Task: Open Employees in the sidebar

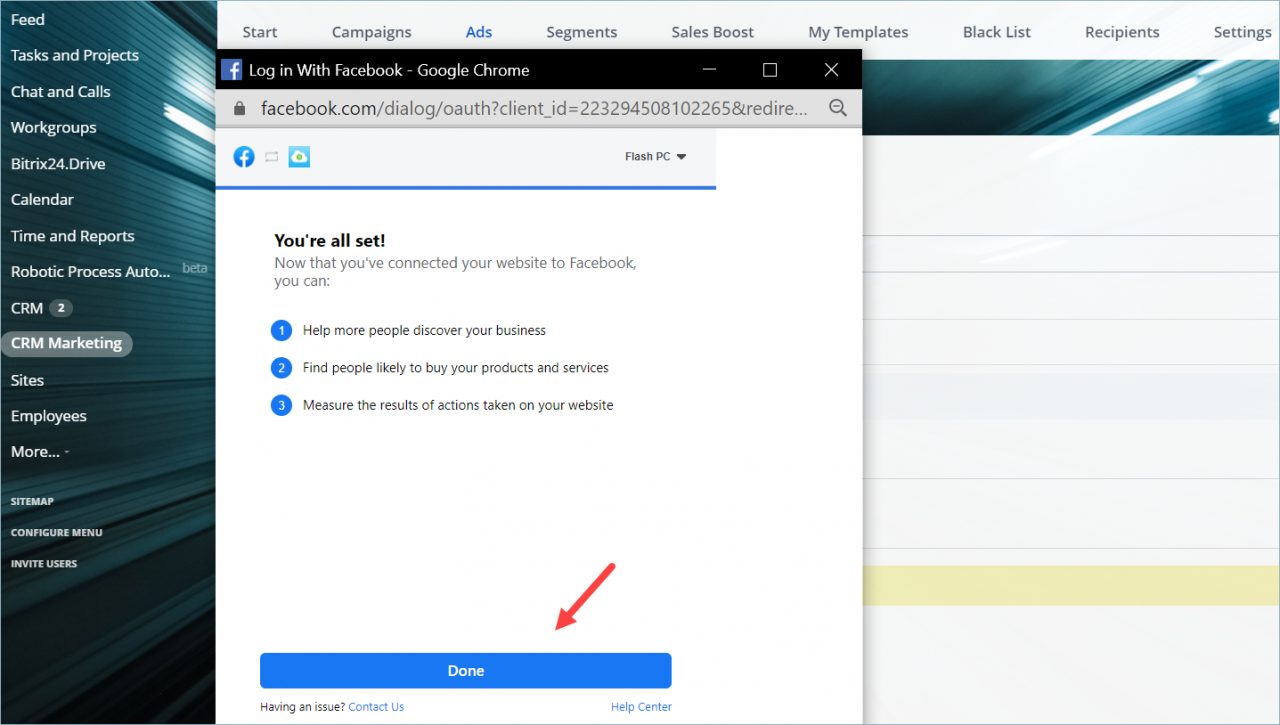Action: pos(49,416)
